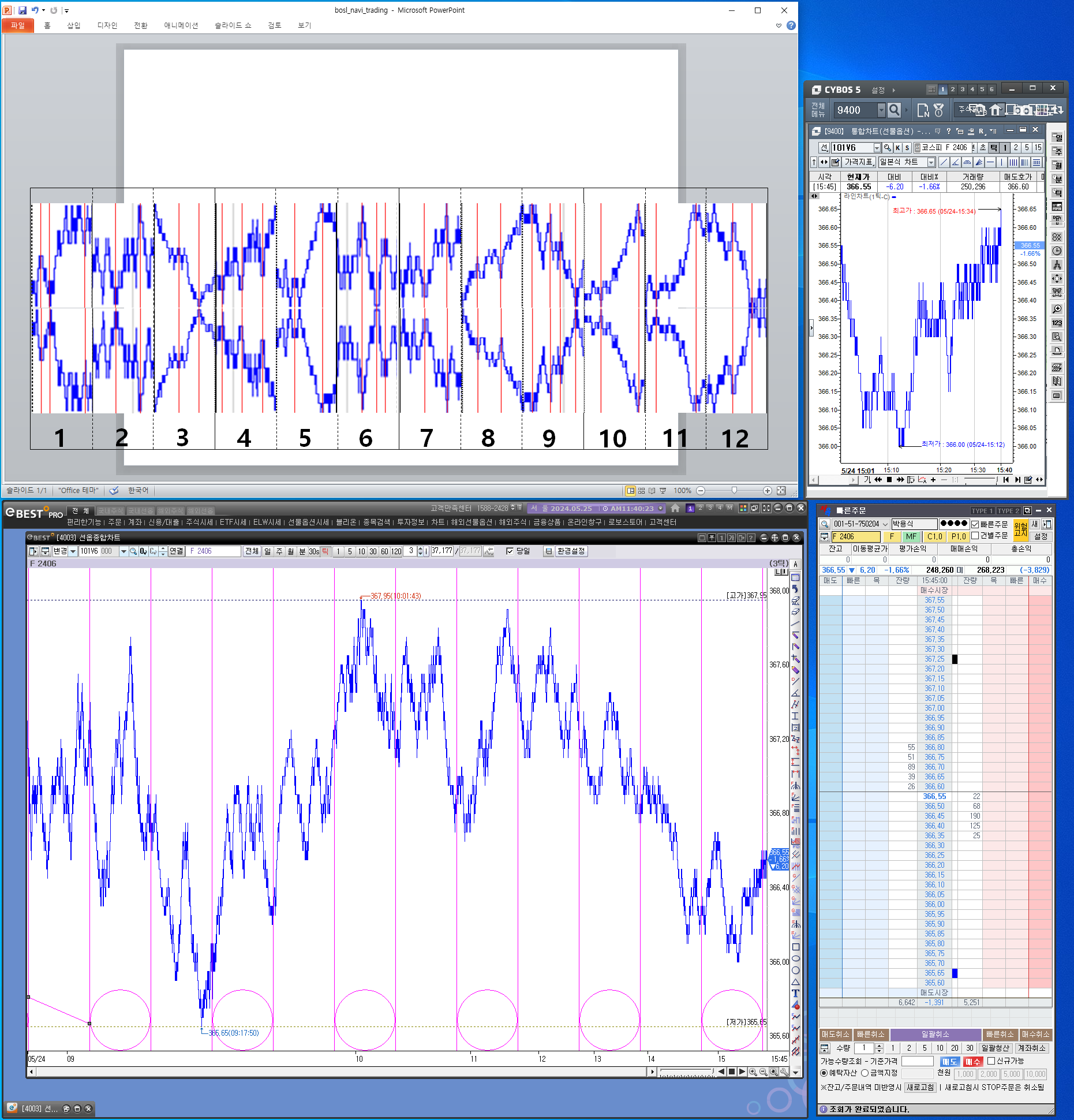Toggle the 신규가능 checkbox

pos(991,1061)
